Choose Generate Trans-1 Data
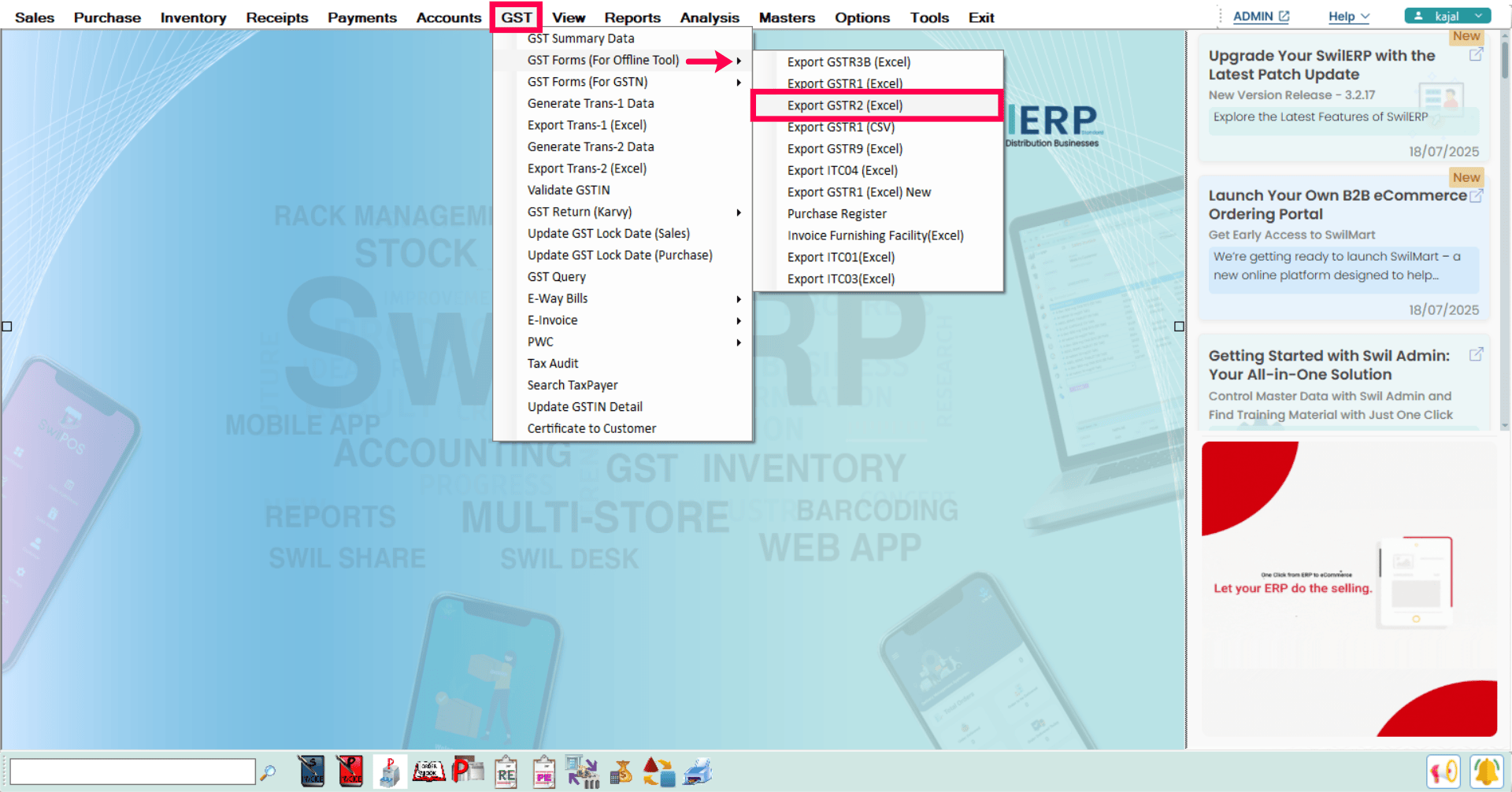1512x792 pixels. click(x=622, y=103)
